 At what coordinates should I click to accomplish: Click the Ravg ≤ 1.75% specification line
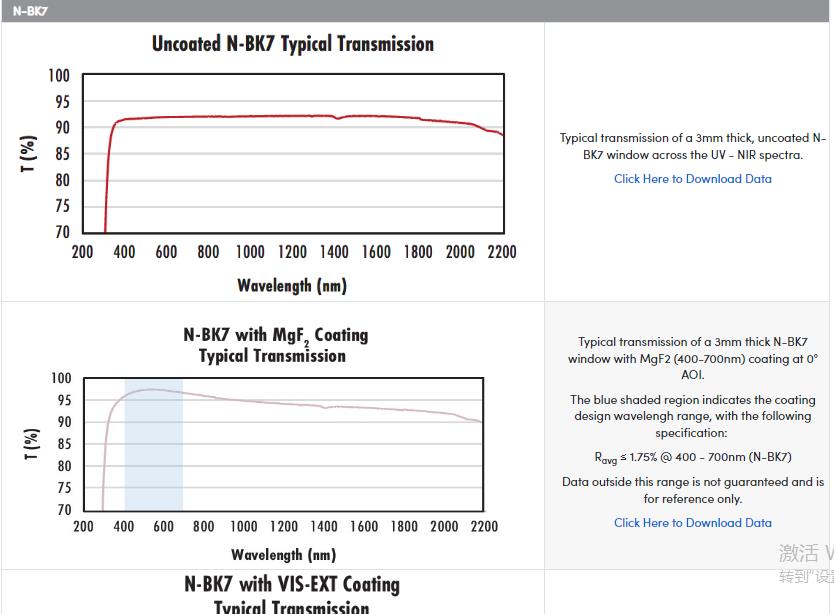[692, 457]
